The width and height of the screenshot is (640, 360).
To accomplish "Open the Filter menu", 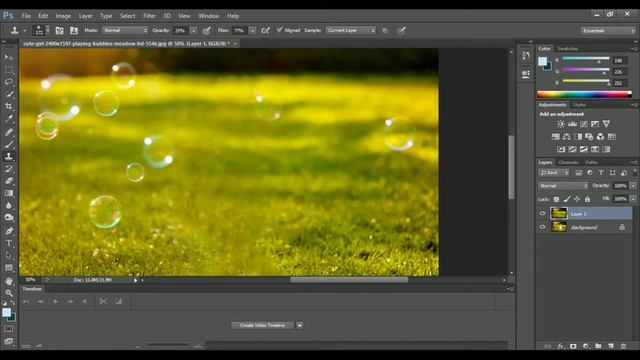I will [x=149, y=16].
